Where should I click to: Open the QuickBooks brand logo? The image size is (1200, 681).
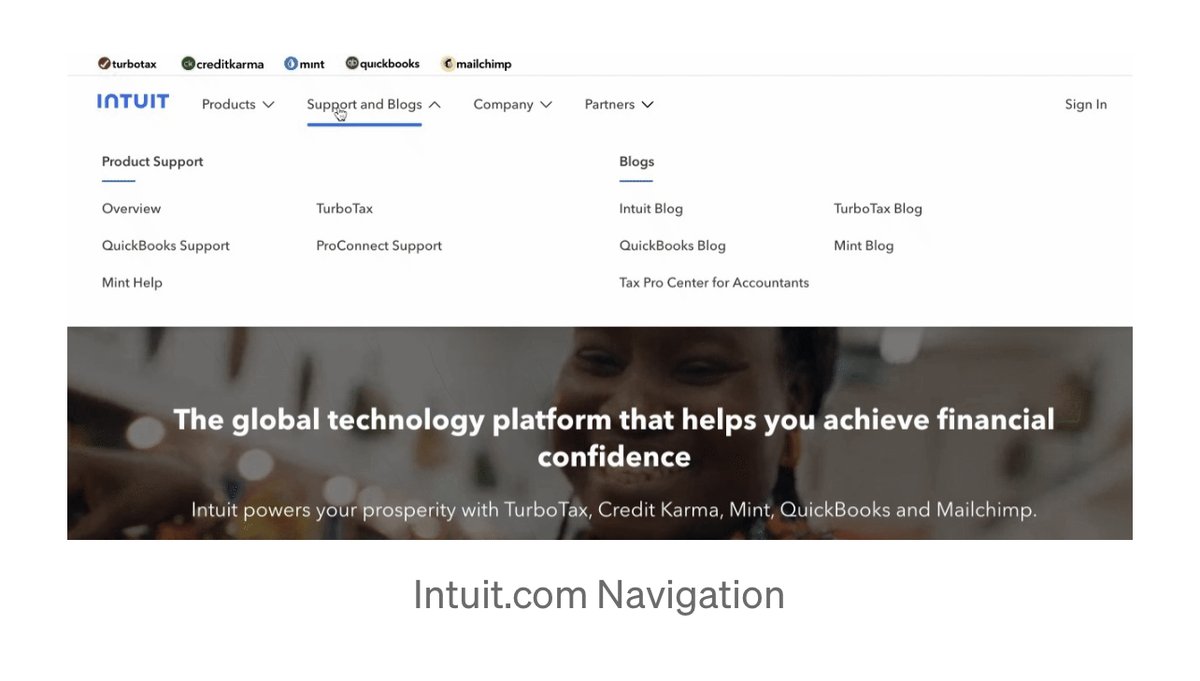[383, 64]
